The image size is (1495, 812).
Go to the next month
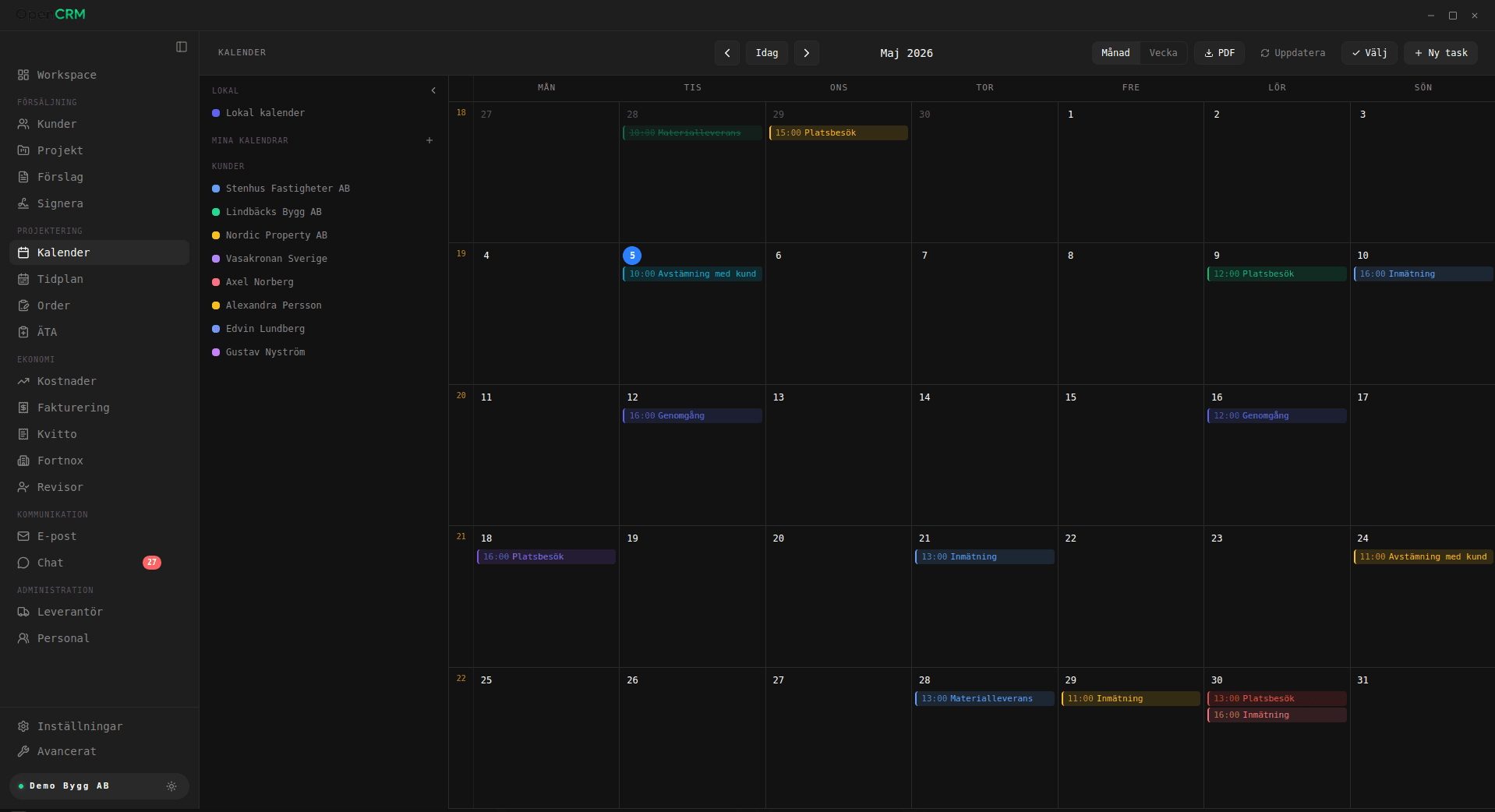[x=807, y=53]
